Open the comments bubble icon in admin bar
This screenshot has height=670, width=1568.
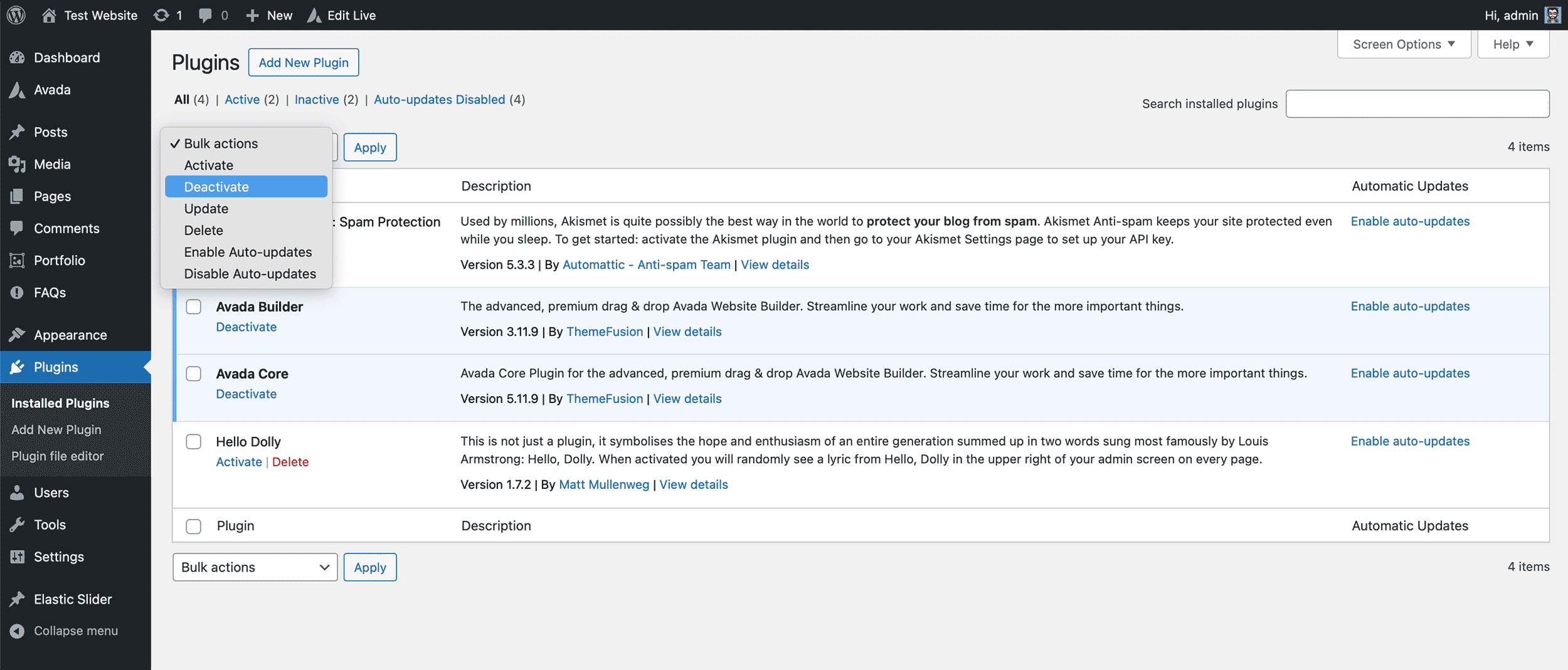(204, 15)
